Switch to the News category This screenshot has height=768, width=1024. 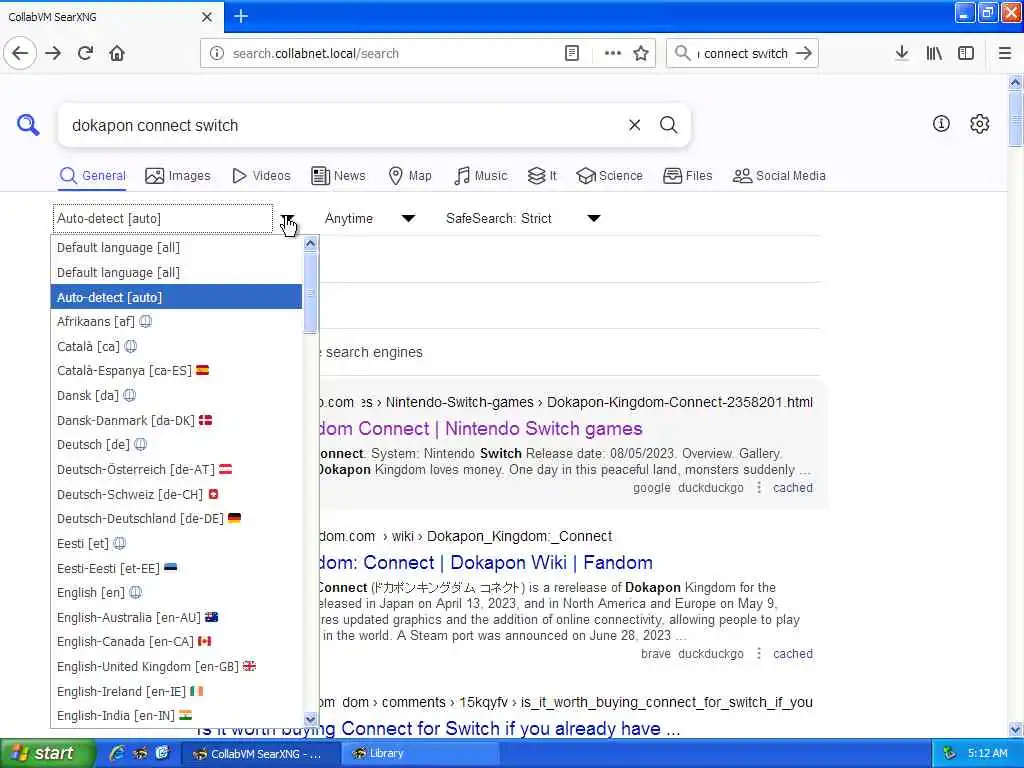coord(338,176)
